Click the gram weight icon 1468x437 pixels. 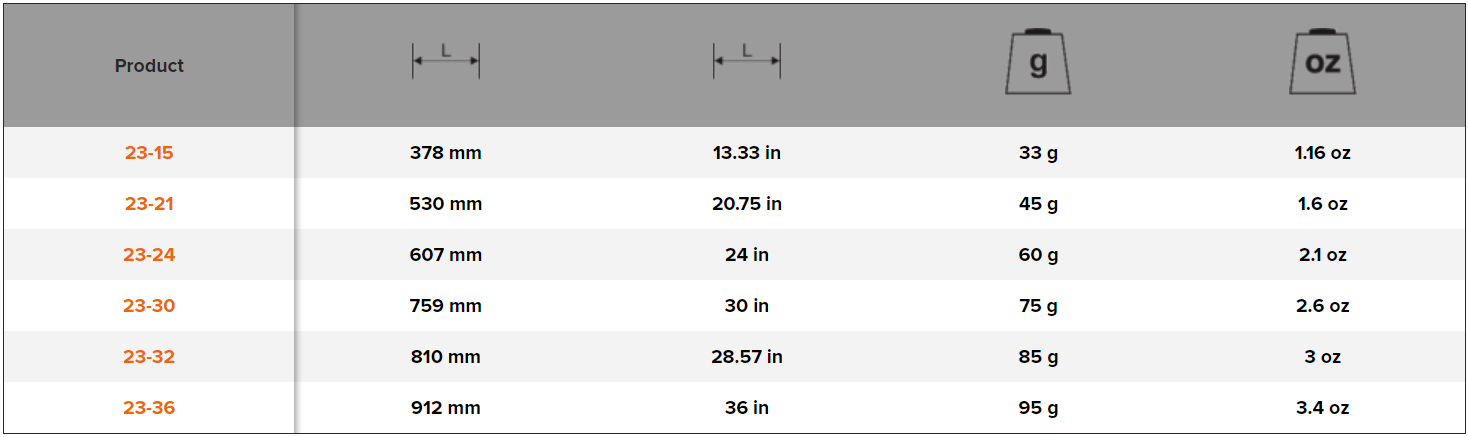[1038, 63]
